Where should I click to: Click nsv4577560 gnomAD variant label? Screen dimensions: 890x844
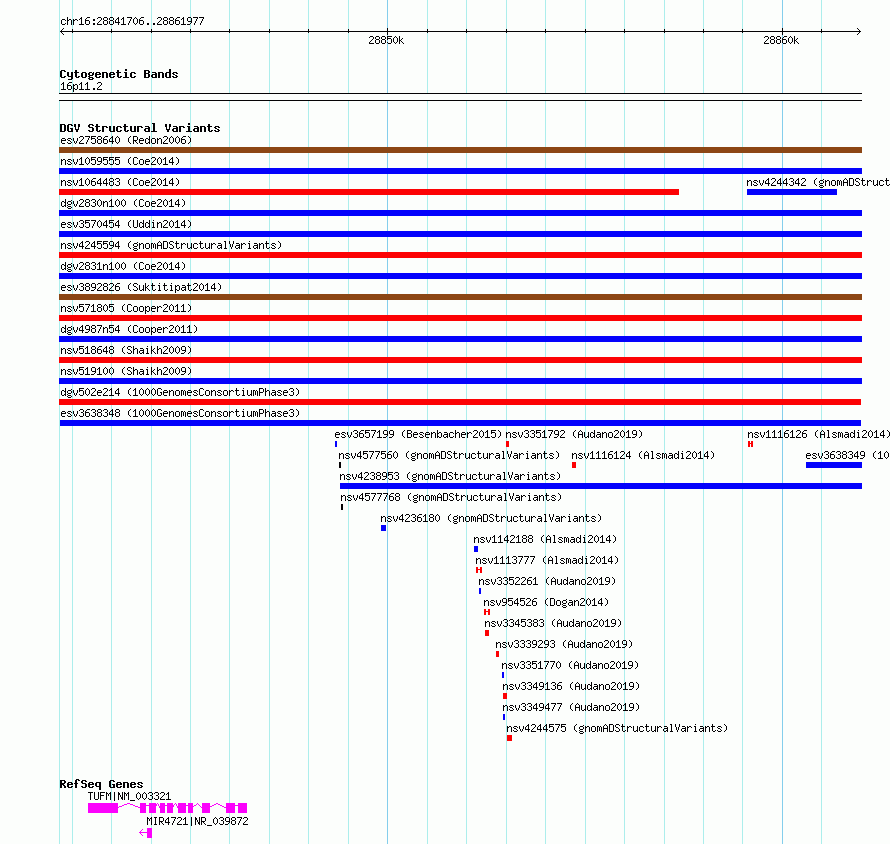point(449,455)
